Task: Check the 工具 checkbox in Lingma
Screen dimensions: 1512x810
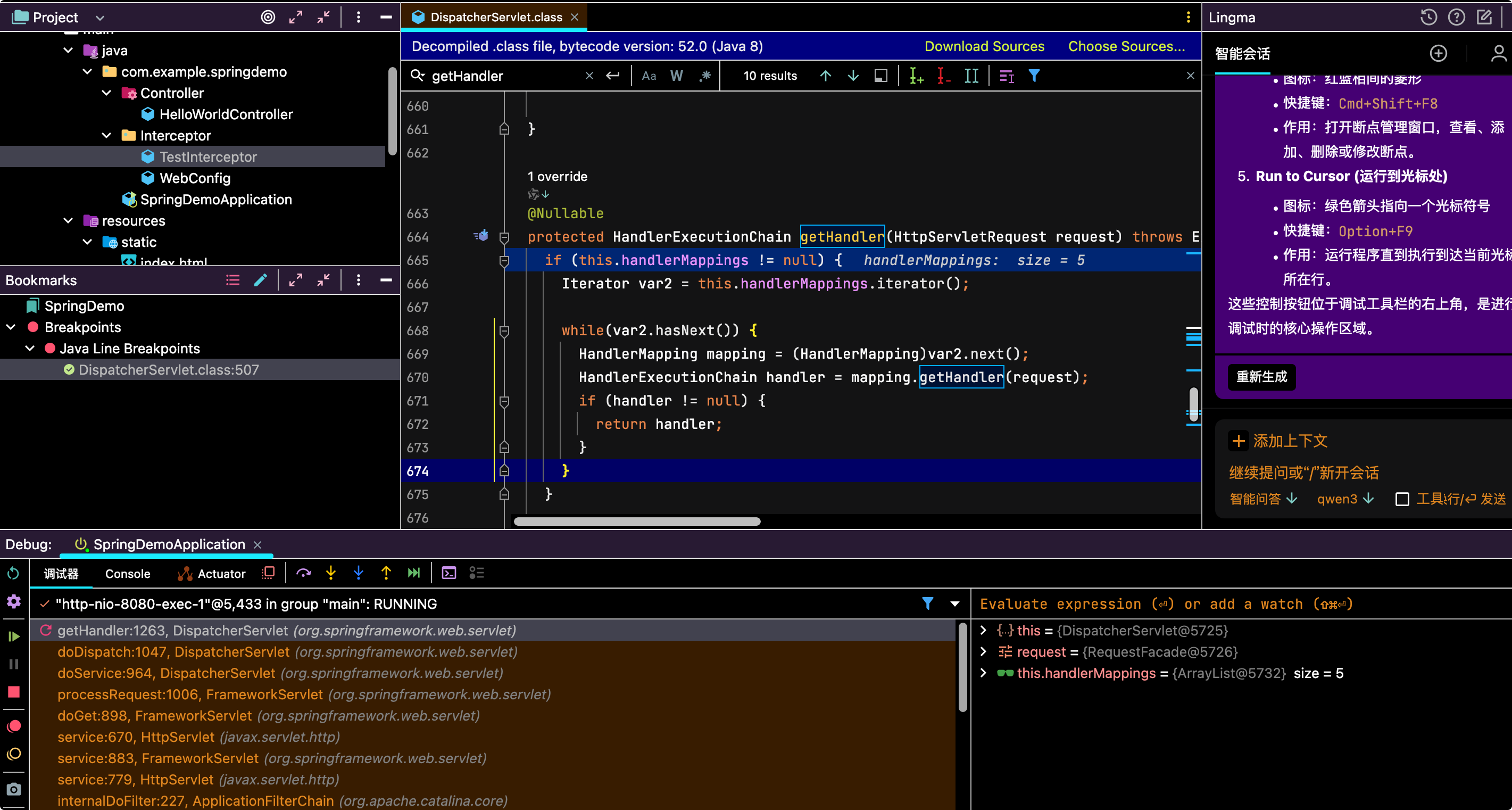Action: click(1402, 500)
